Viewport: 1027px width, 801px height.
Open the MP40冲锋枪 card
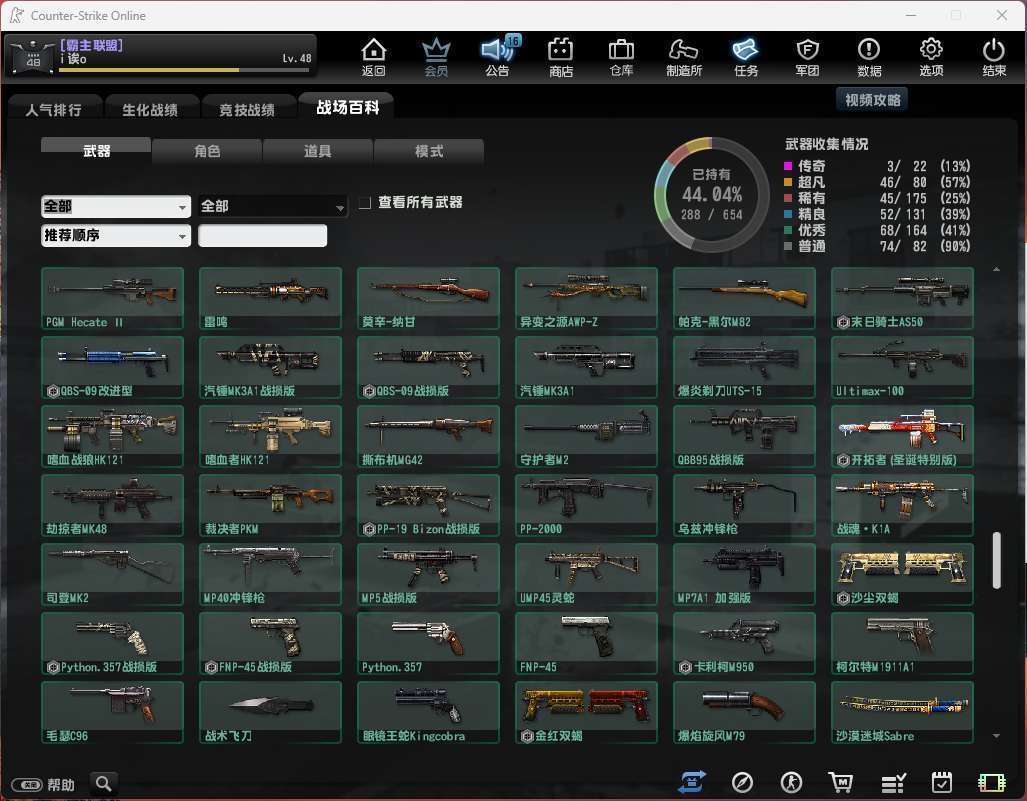click(271, 574)
